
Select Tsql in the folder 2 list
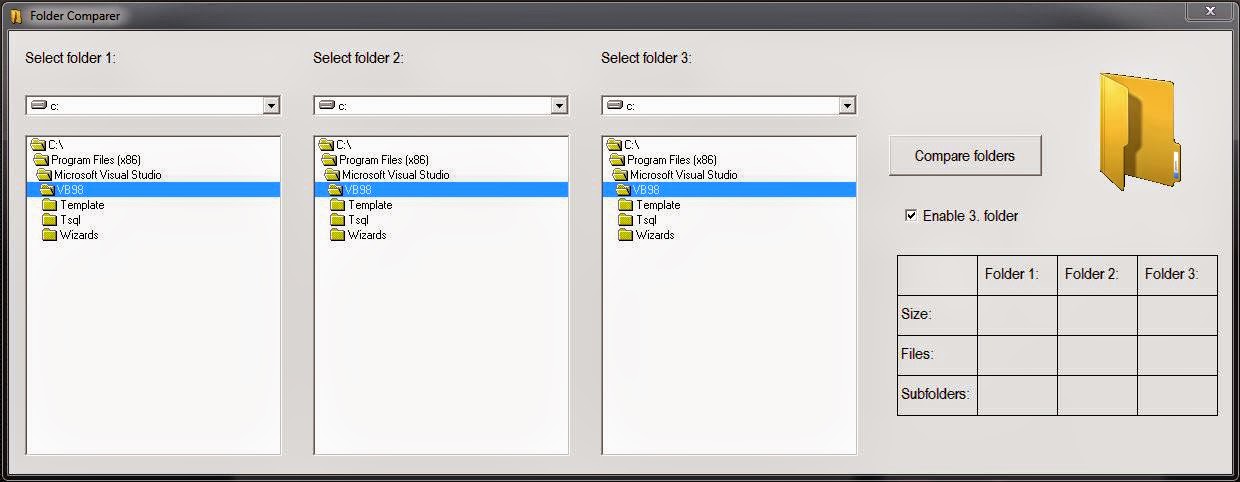point(358,220)
